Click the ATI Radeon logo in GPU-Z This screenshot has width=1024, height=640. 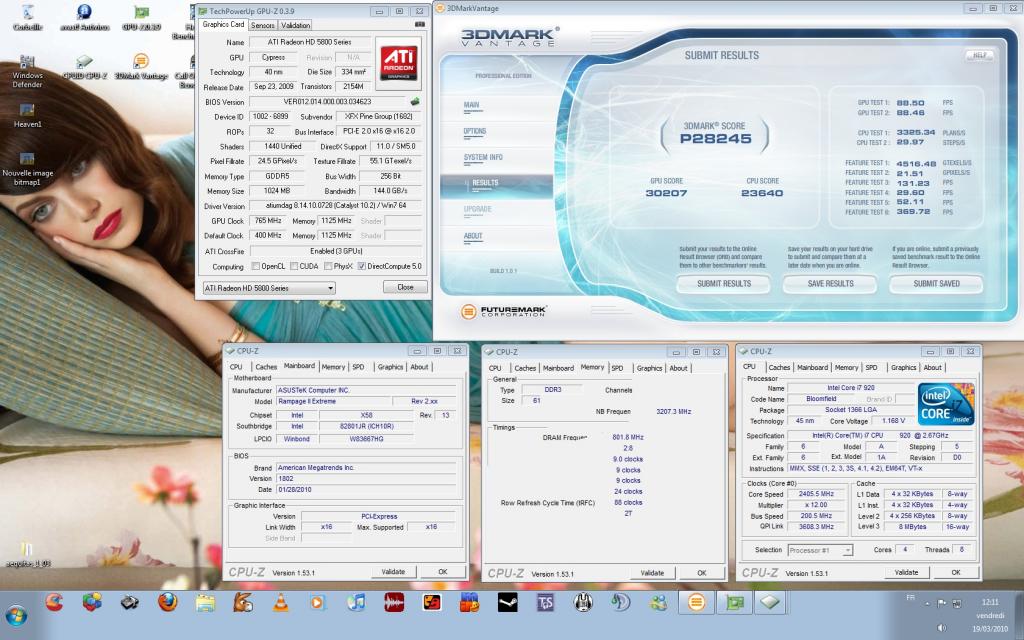pos(398,63)
